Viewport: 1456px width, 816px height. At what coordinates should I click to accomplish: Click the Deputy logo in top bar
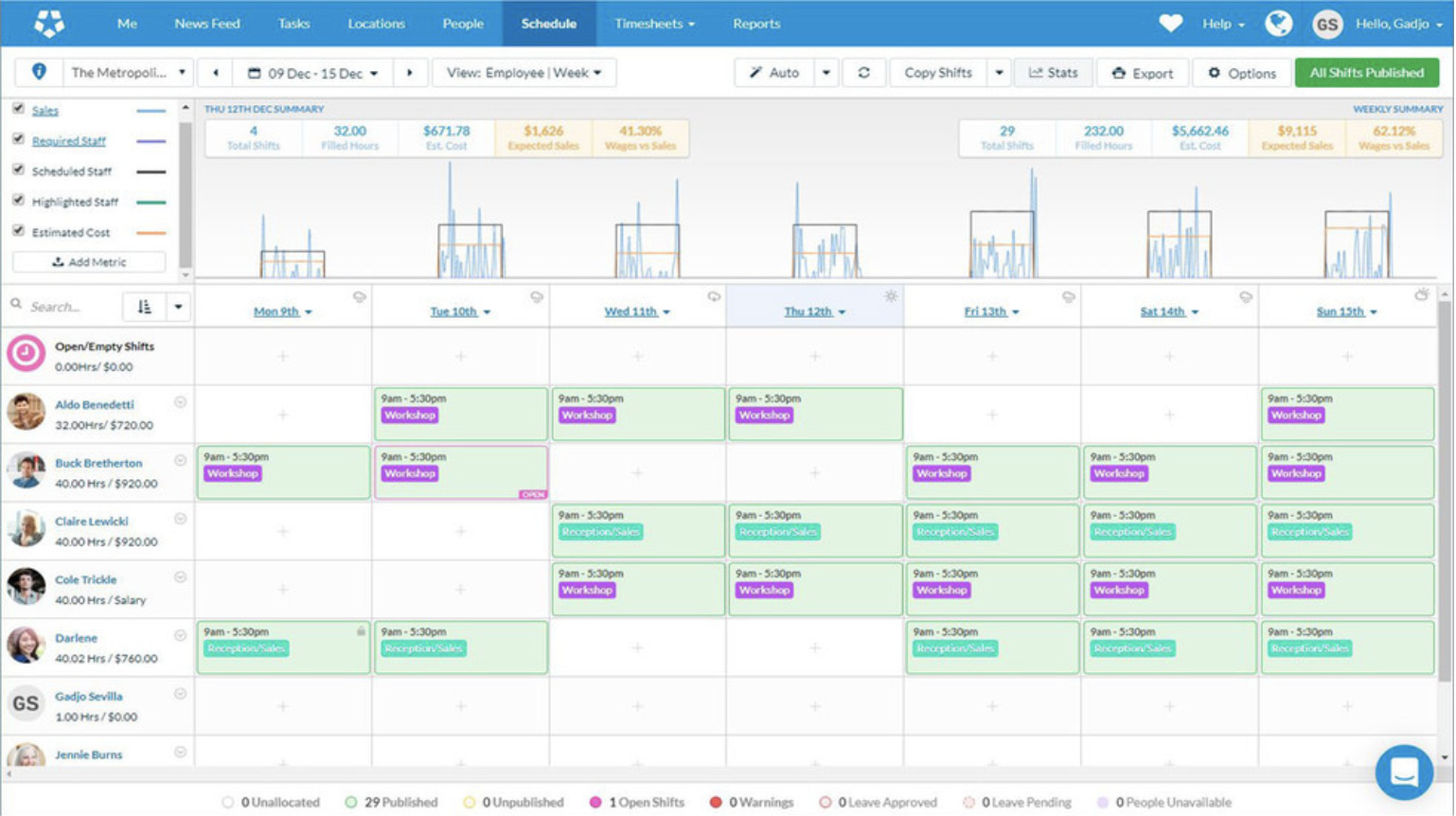(x=49, y=23)
